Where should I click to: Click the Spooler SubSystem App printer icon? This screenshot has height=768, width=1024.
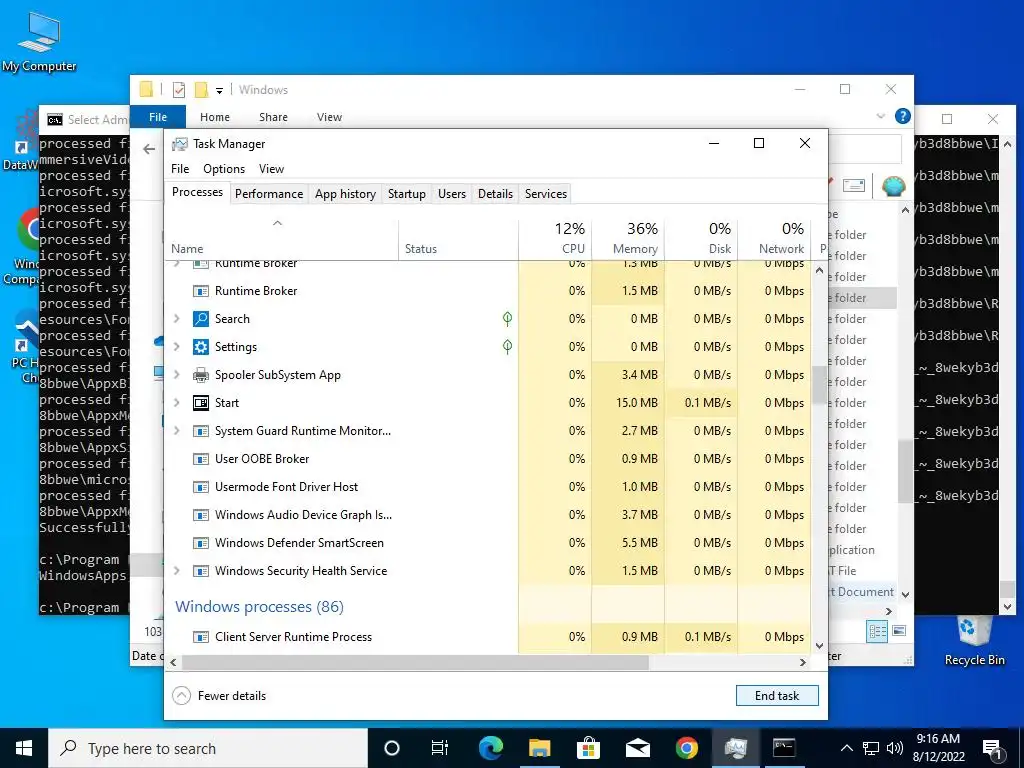(x=200, y=375)
